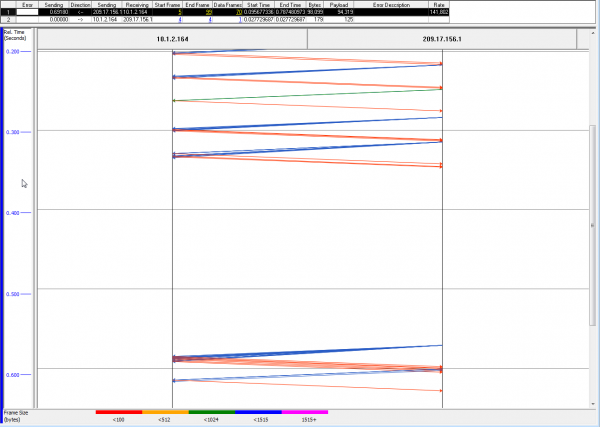Click the Payload value 94,319
600x427 pixels.
[345, 12]
